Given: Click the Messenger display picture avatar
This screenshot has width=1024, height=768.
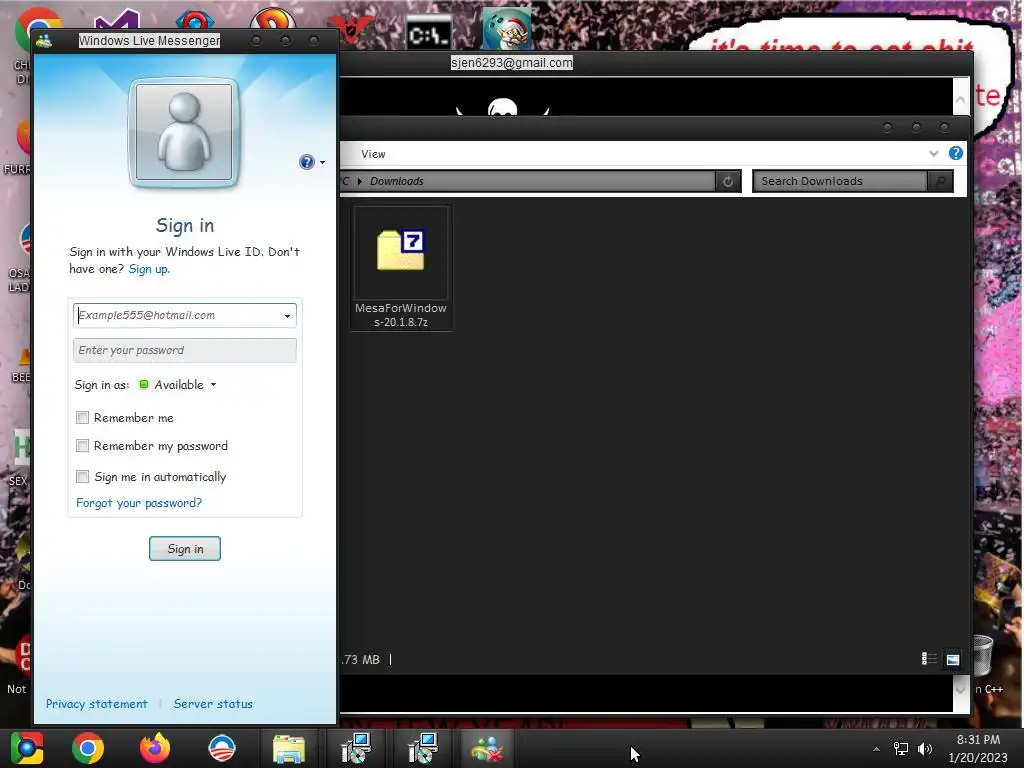Looking at the screenshot, I should point(184,133).
